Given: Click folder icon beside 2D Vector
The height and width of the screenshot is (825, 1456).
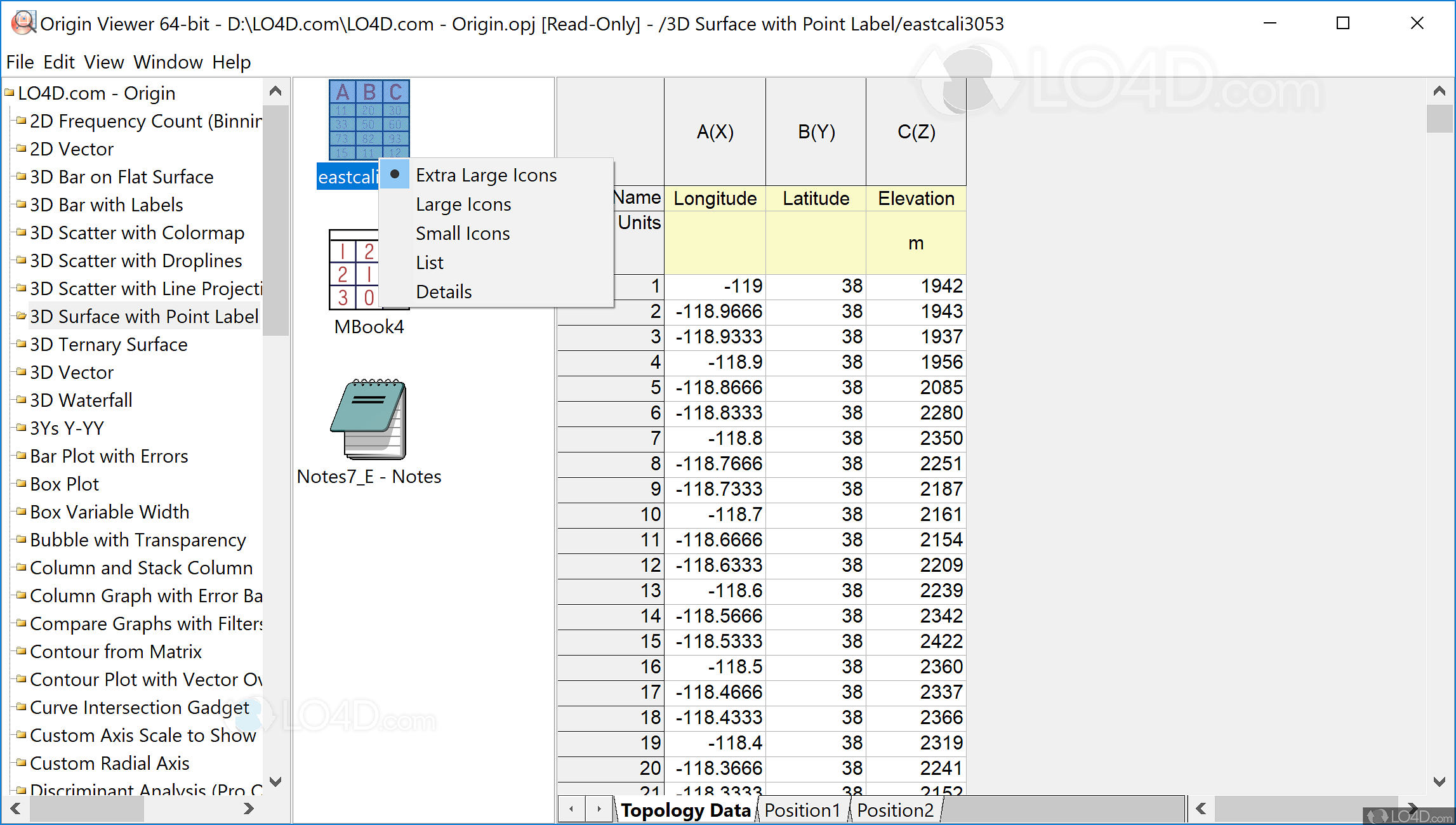Looking at the screenshot, I should (x=21, y=148).
